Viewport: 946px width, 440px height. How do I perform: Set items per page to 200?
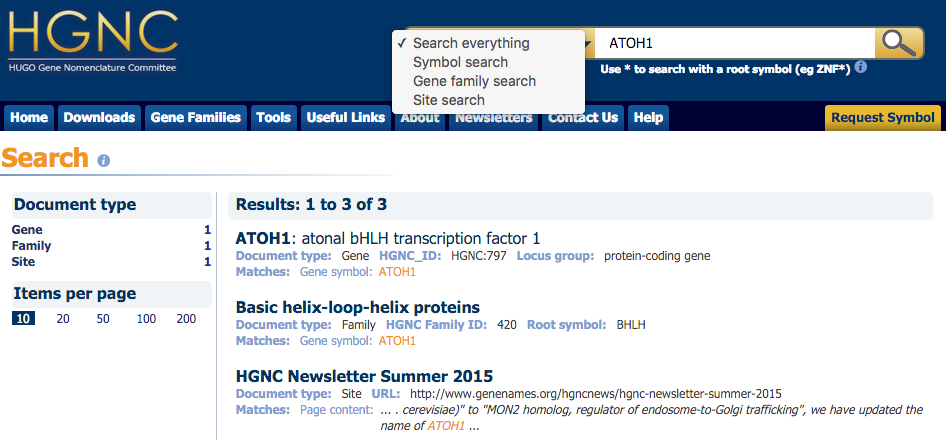186,318
